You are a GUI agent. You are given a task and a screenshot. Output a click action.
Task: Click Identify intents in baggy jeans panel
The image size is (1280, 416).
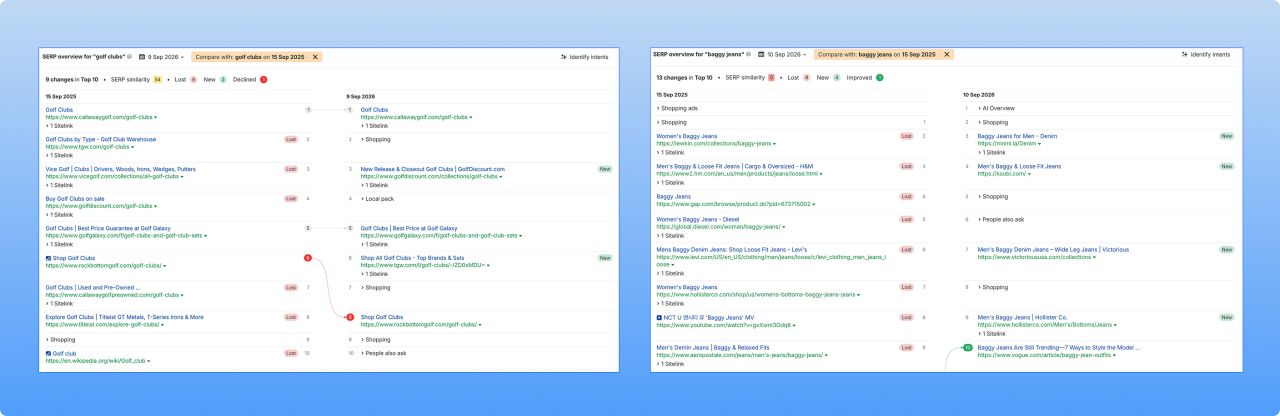click(x=1204, y=54)
